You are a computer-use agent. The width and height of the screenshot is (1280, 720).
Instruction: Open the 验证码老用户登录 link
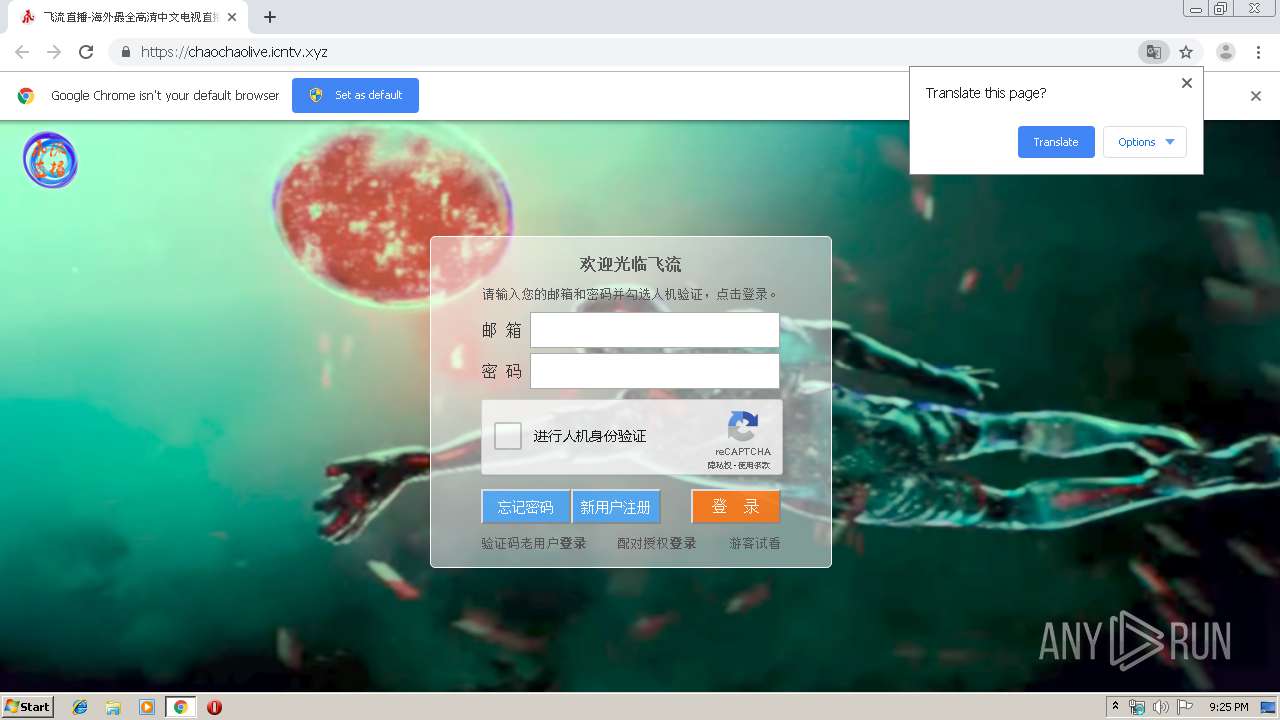534,543
